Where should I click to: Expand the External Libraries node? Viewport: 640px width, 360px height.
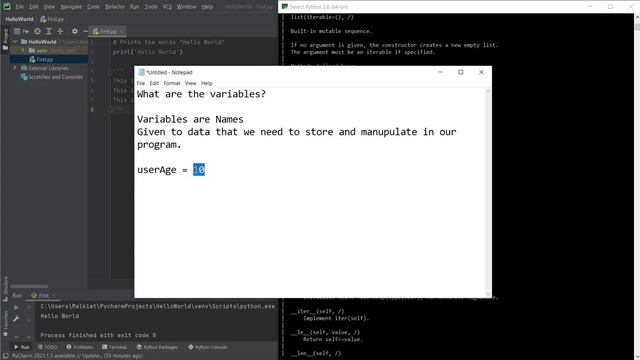click(16, 68)
